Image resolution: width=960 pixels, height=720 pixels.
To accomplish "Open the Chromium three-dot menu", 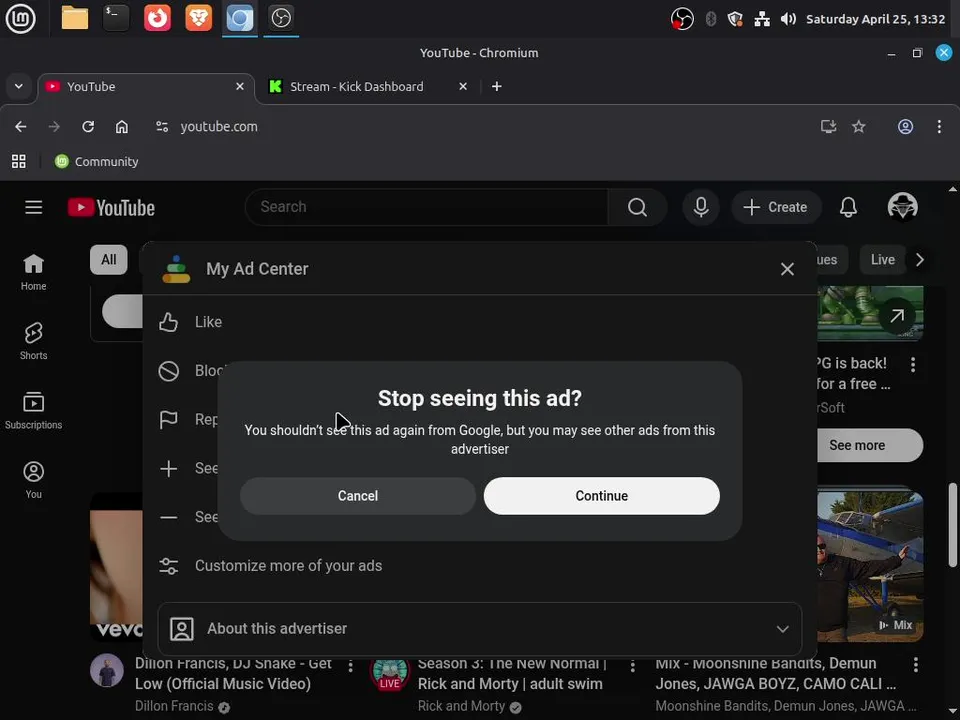I will coord(939,127).
